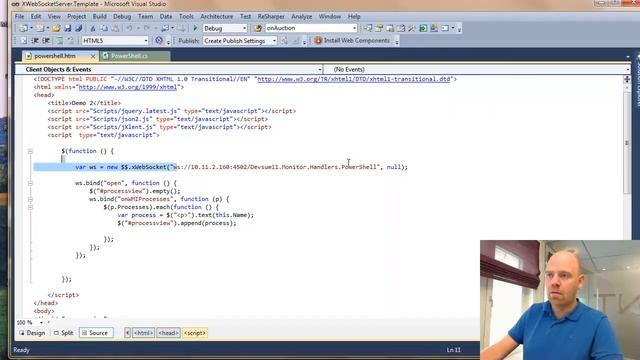Viewport: 640px width, 360px height.
Task: Switch to Source view
Action: [x=95, y=333]
